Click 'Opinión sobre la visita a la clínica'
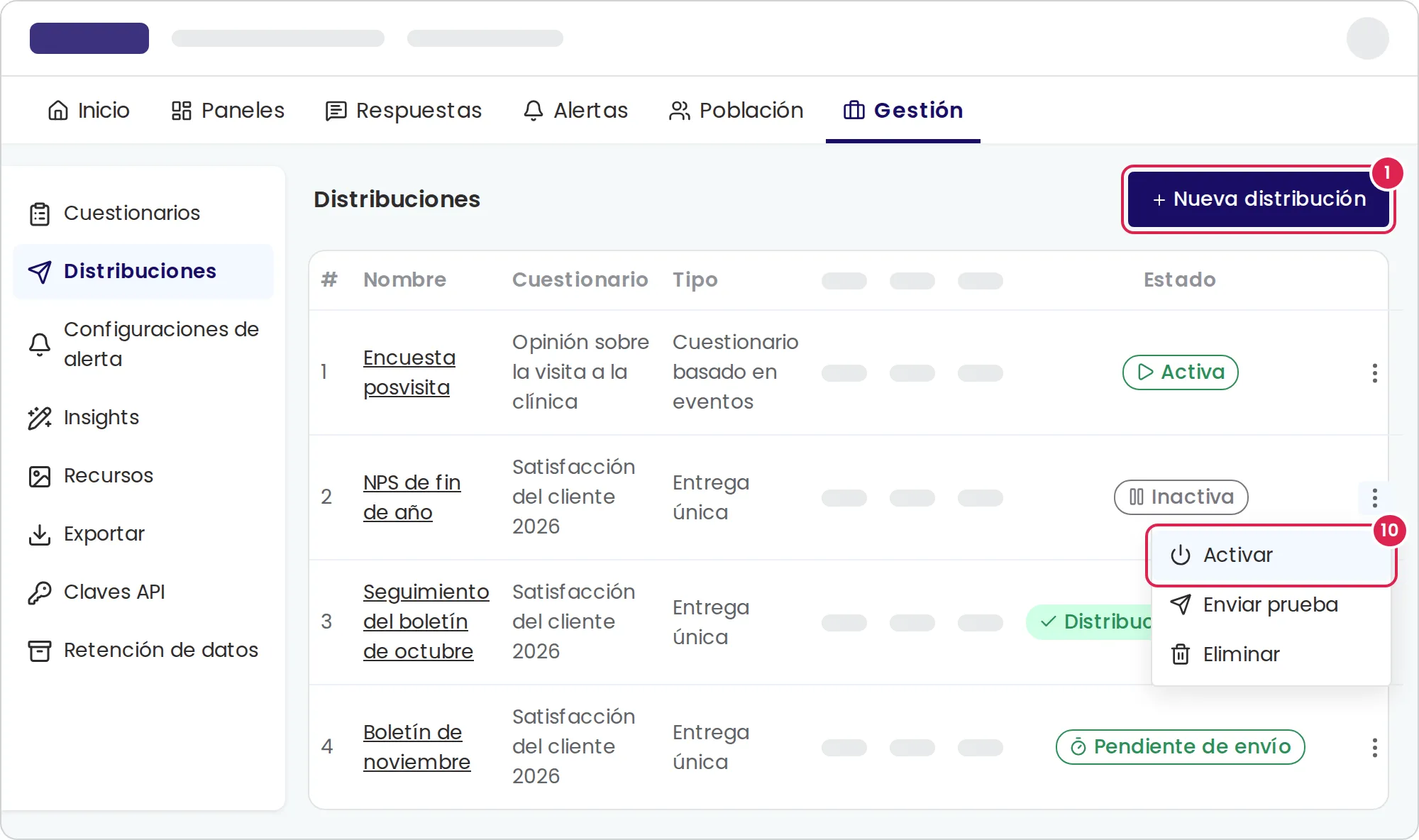 pyautogui.click(x=580, y=372)
